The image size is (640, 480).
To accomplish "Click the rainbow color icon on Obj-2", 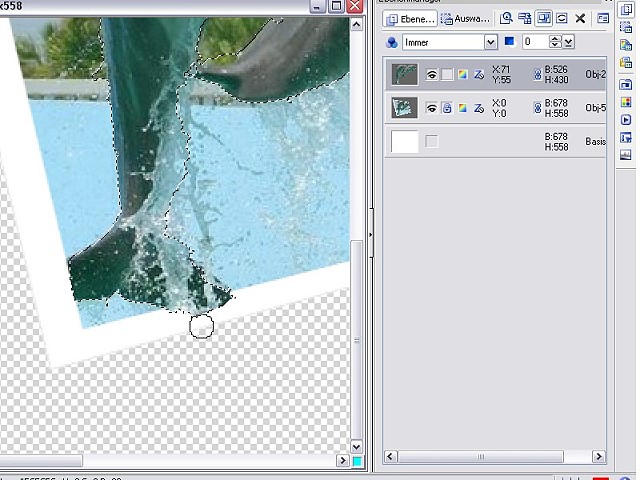I will 462,75.
